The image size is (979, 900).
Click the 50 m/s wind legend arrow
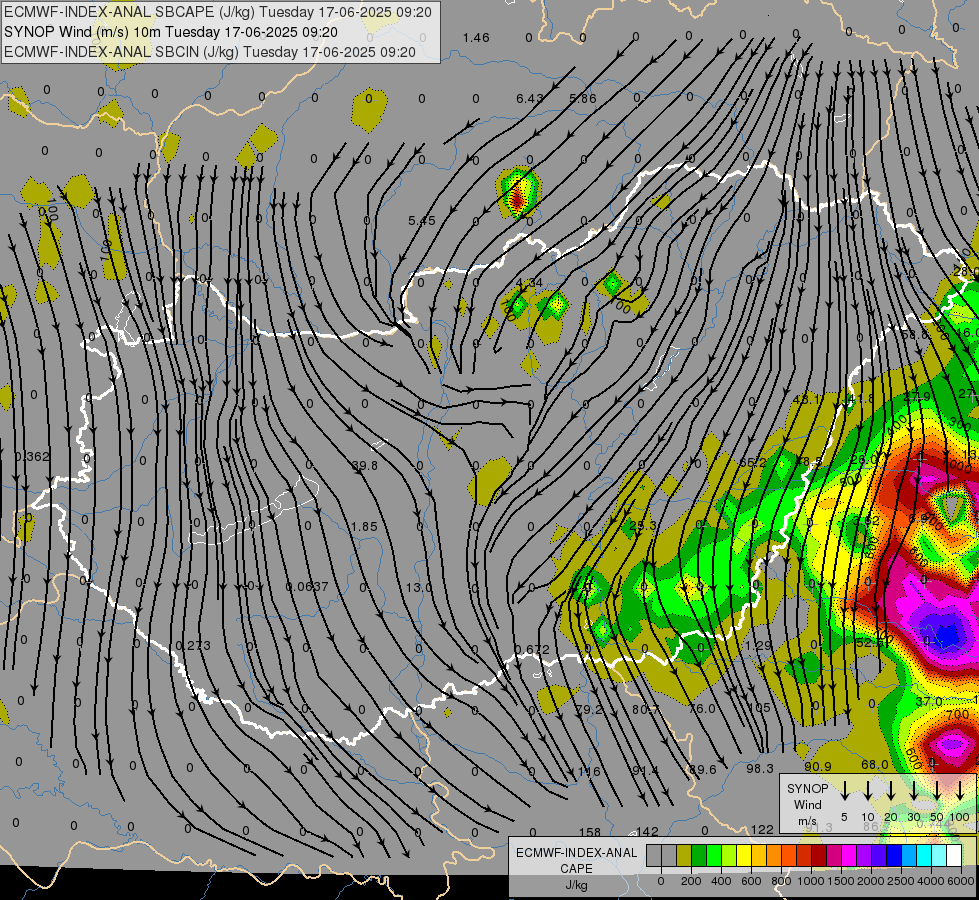point(937,790)
